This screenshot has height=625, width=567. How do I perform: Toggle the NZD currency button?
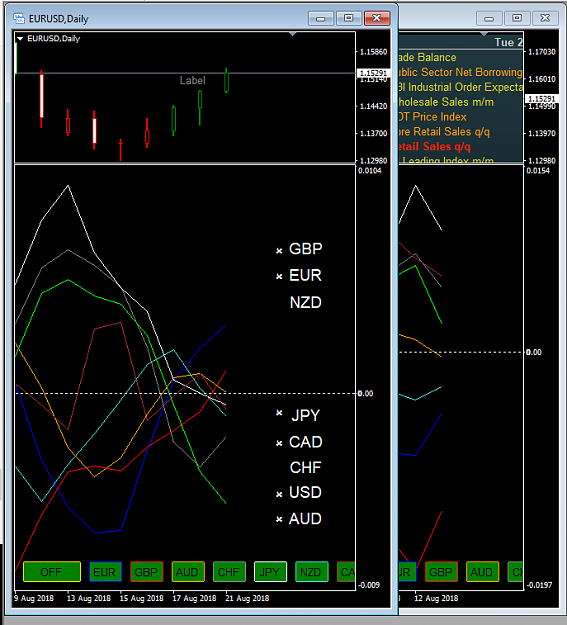click(x=311, y=572)
